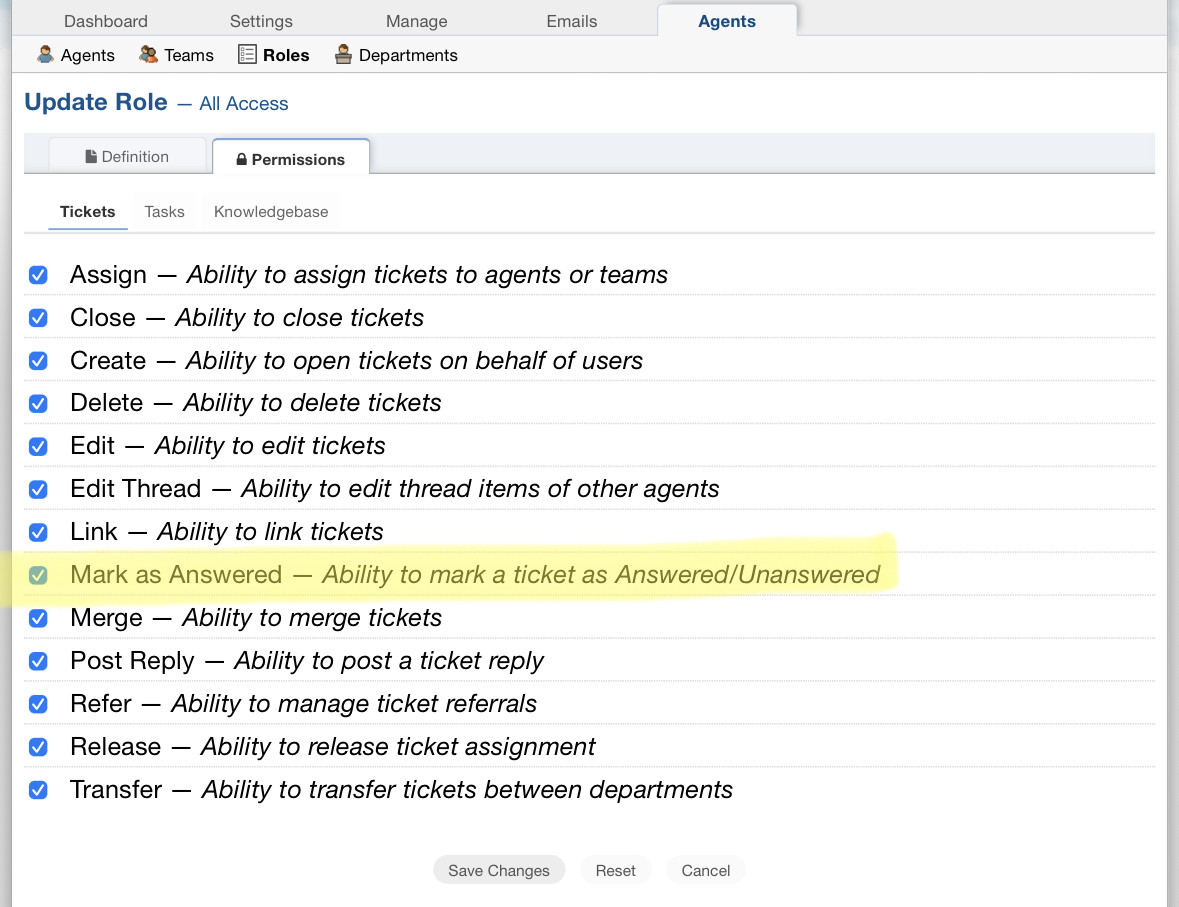The width and height of the screenshot is (1179, 907).
Task: Click the Teams group icon
Action: click(149, 55)
